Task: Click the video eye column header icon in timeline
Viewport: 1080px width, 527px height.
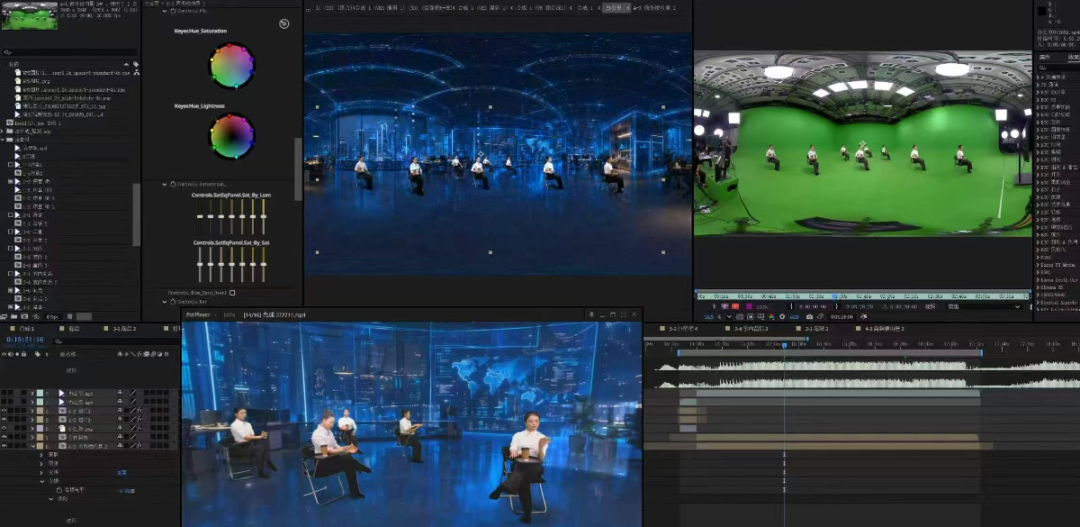Action: point(3,354)
